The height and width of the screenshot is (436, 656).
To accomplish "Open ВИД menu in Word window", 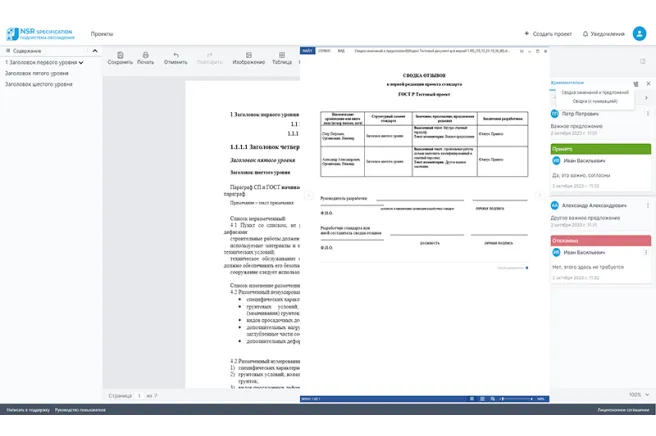I will (x=341, y=51).
